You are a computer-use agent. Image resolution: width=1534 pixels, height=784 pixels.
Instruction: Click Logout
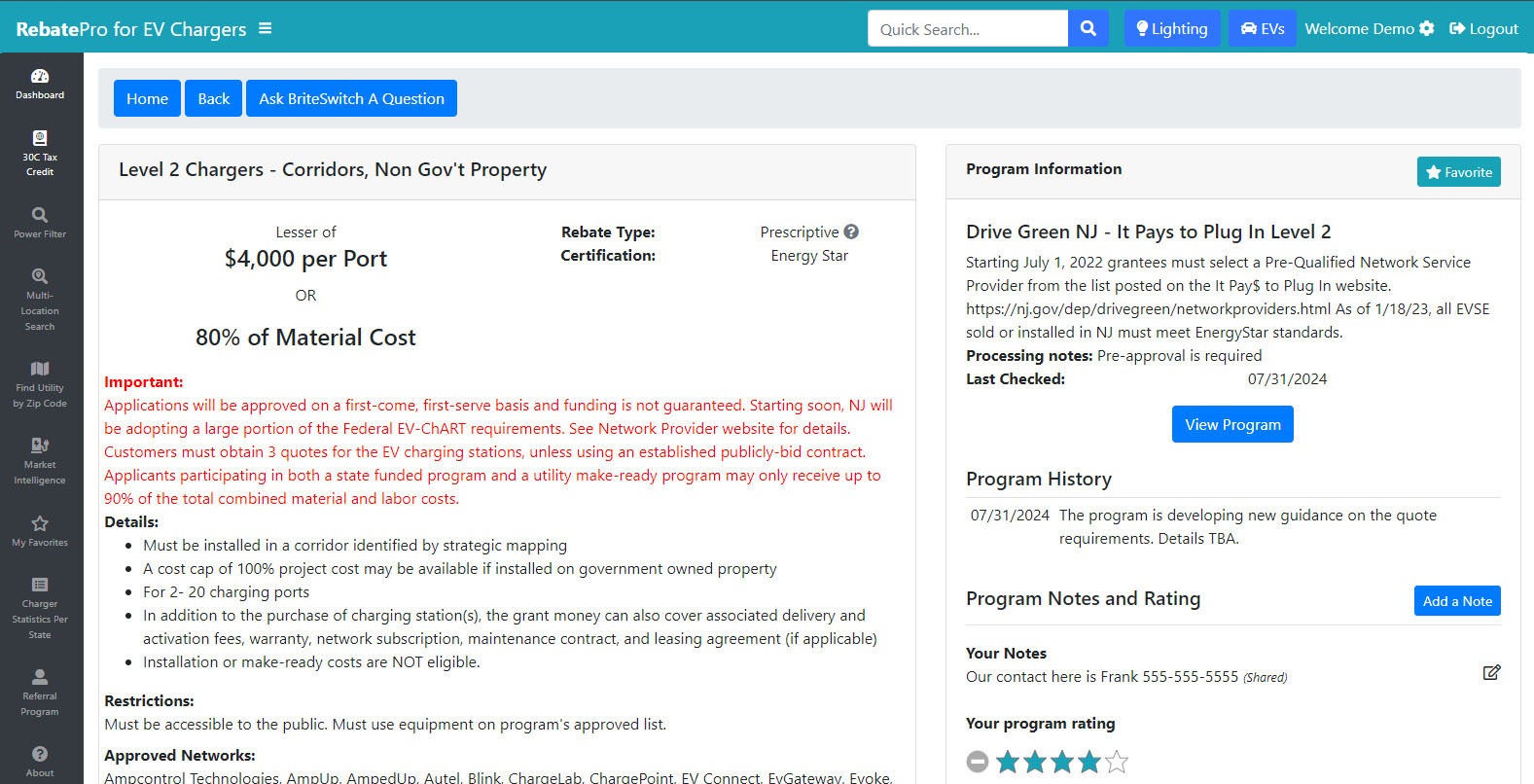(x=1483, y=28)
